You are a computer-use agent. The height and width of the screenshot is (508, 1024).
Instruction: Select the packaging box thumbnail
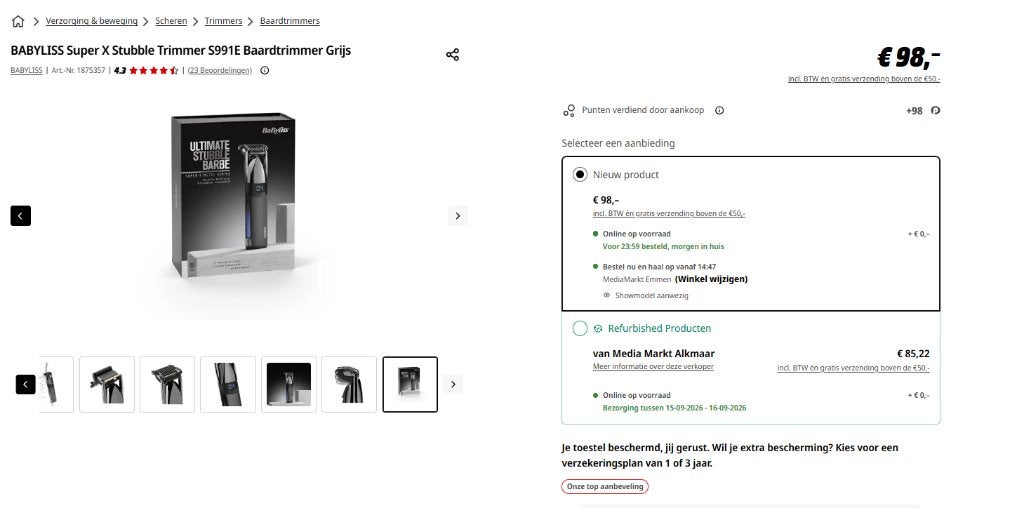(x=410, y=385)
